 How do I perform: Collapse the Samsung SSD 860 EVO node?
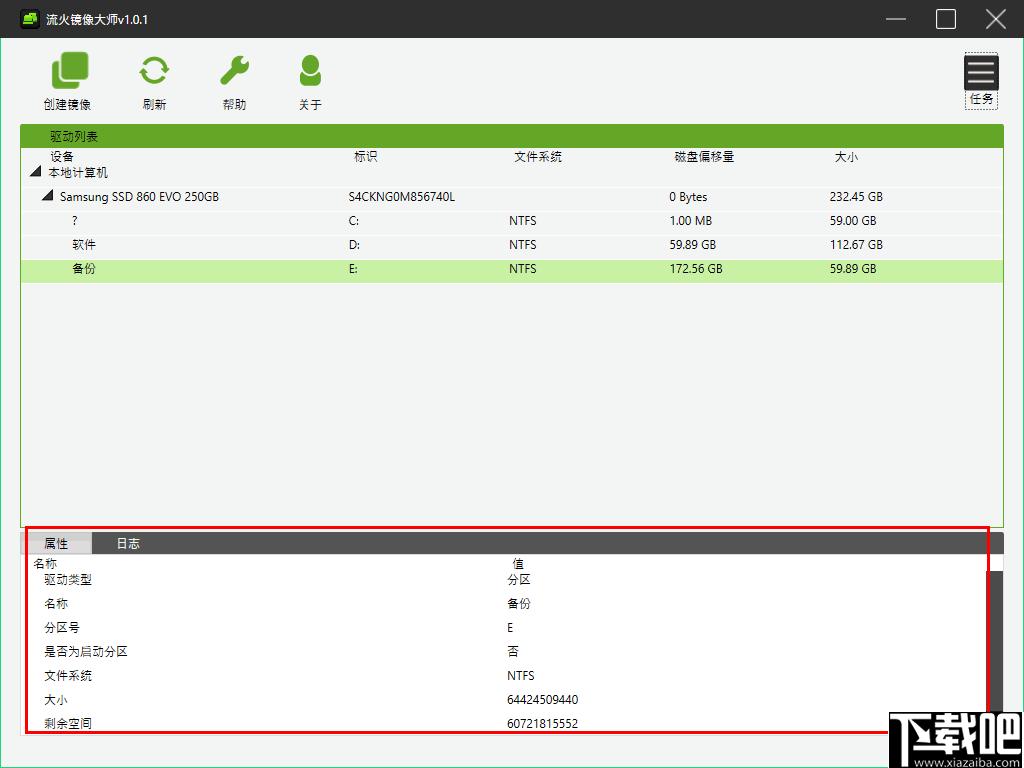(47, 196)
